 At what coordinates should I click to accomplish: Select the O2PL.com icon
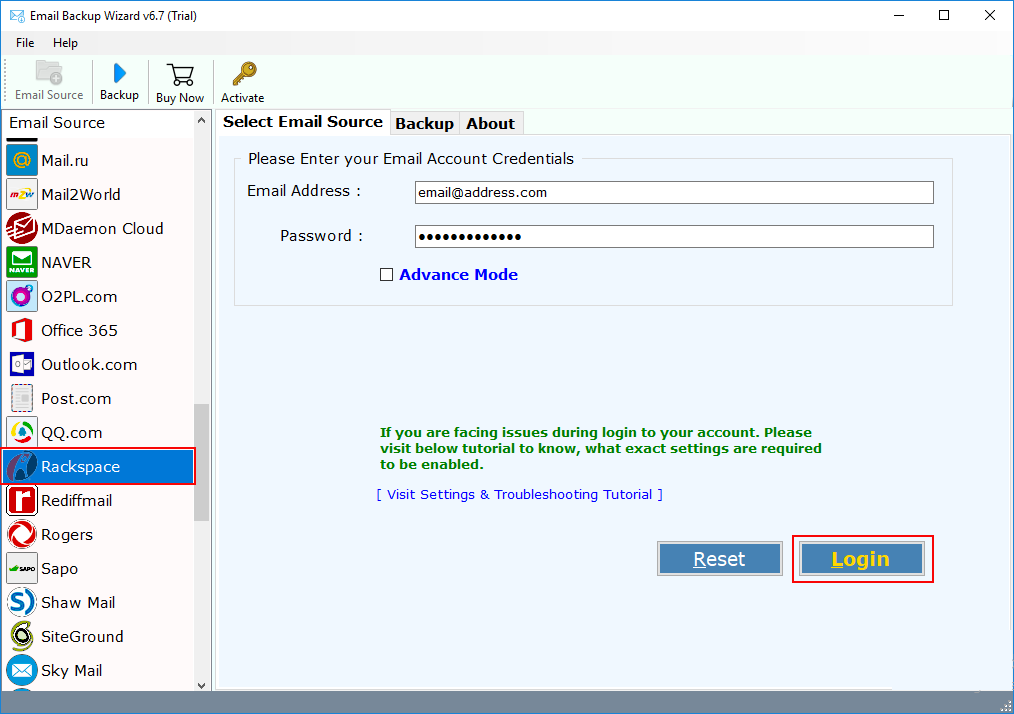(x=22, y=296)
